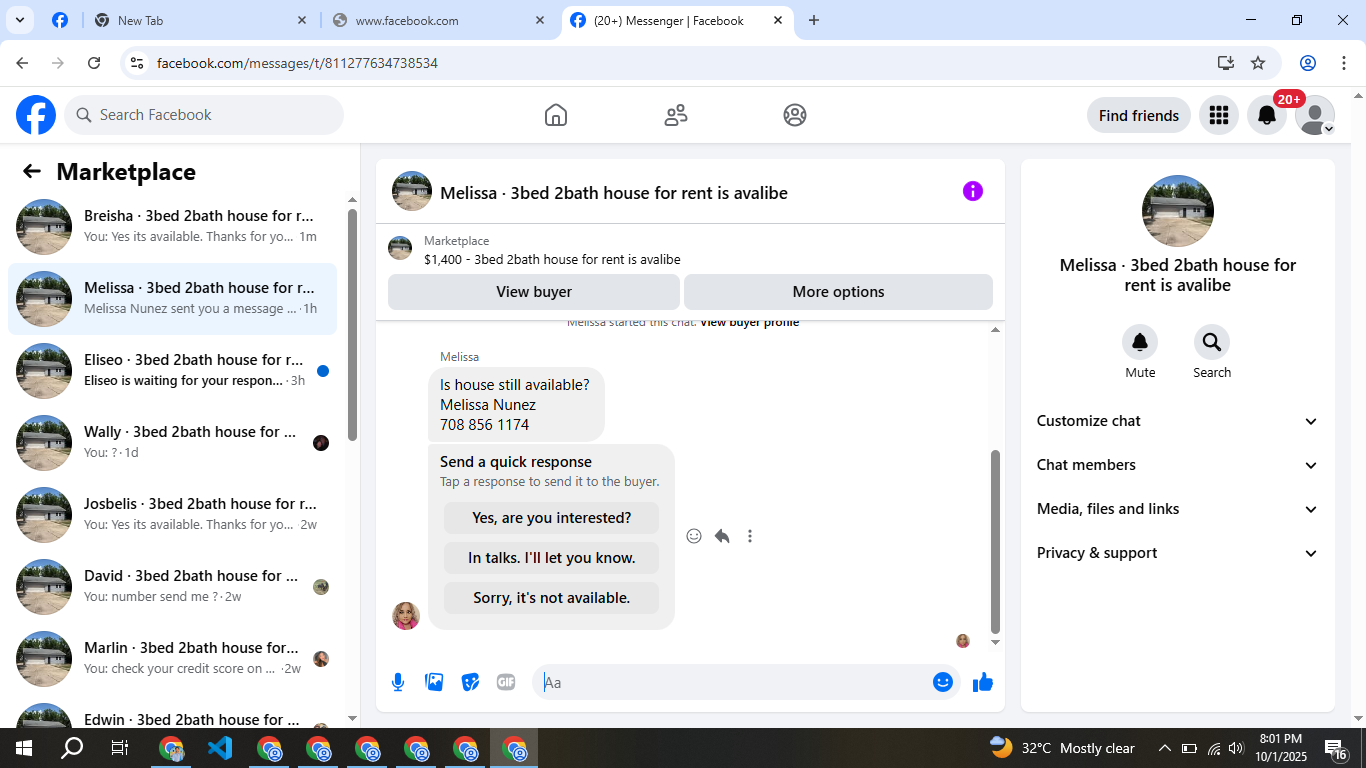Screen dimensions: 1366x768
Task: Open the Wally conversation
Action: tap(172, 443)
